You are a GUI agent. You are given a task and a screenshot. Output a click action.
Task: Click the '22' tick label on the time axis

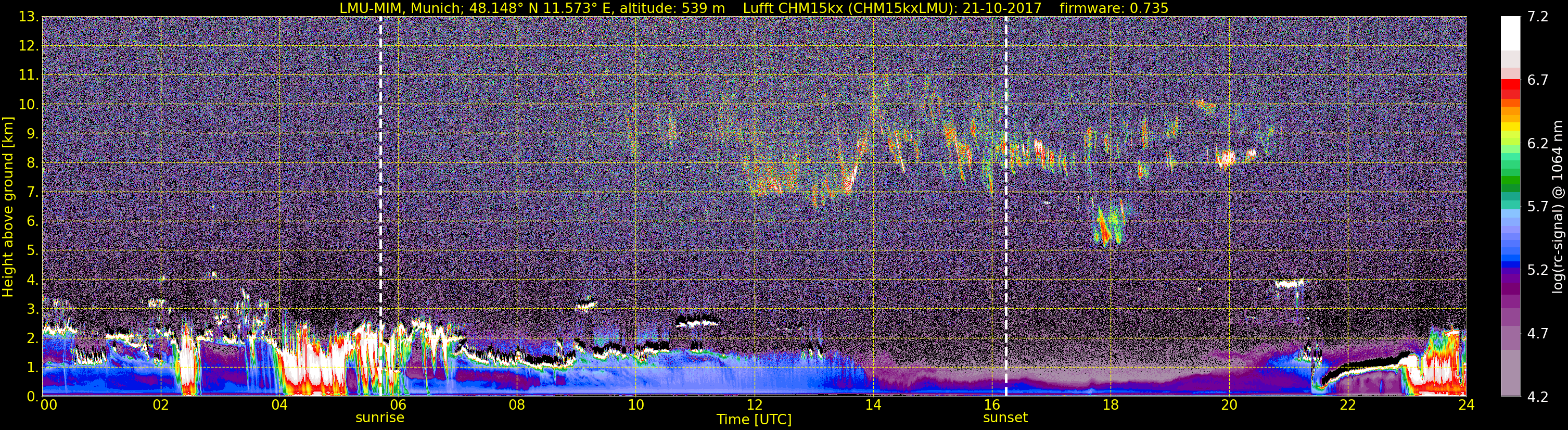(x=1348, y=405)
